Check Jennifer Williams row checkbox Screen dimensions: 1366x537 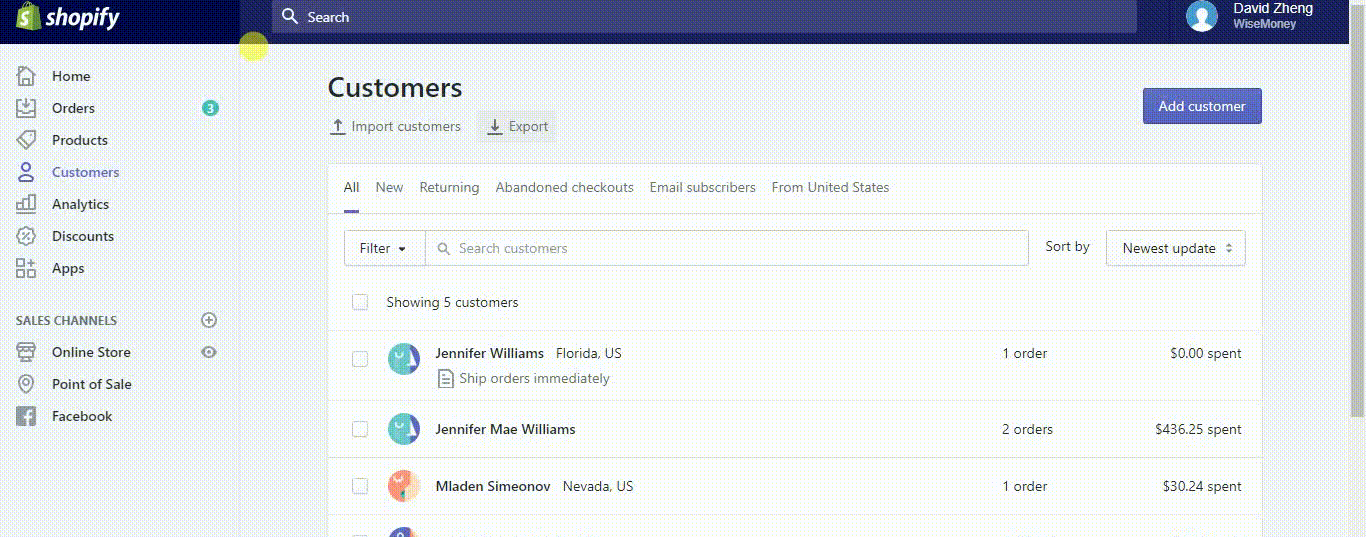tap(360, 359)
